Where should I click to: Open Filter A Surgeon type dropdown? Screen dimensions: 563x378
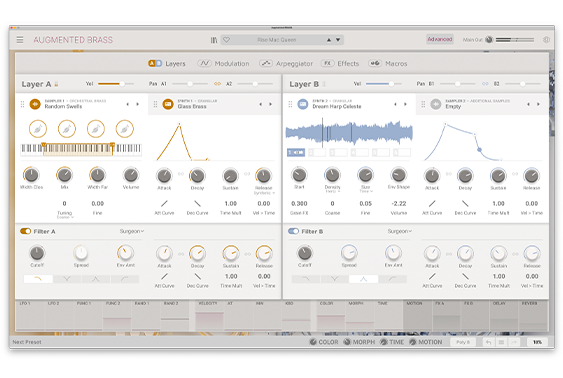(132, 231)
